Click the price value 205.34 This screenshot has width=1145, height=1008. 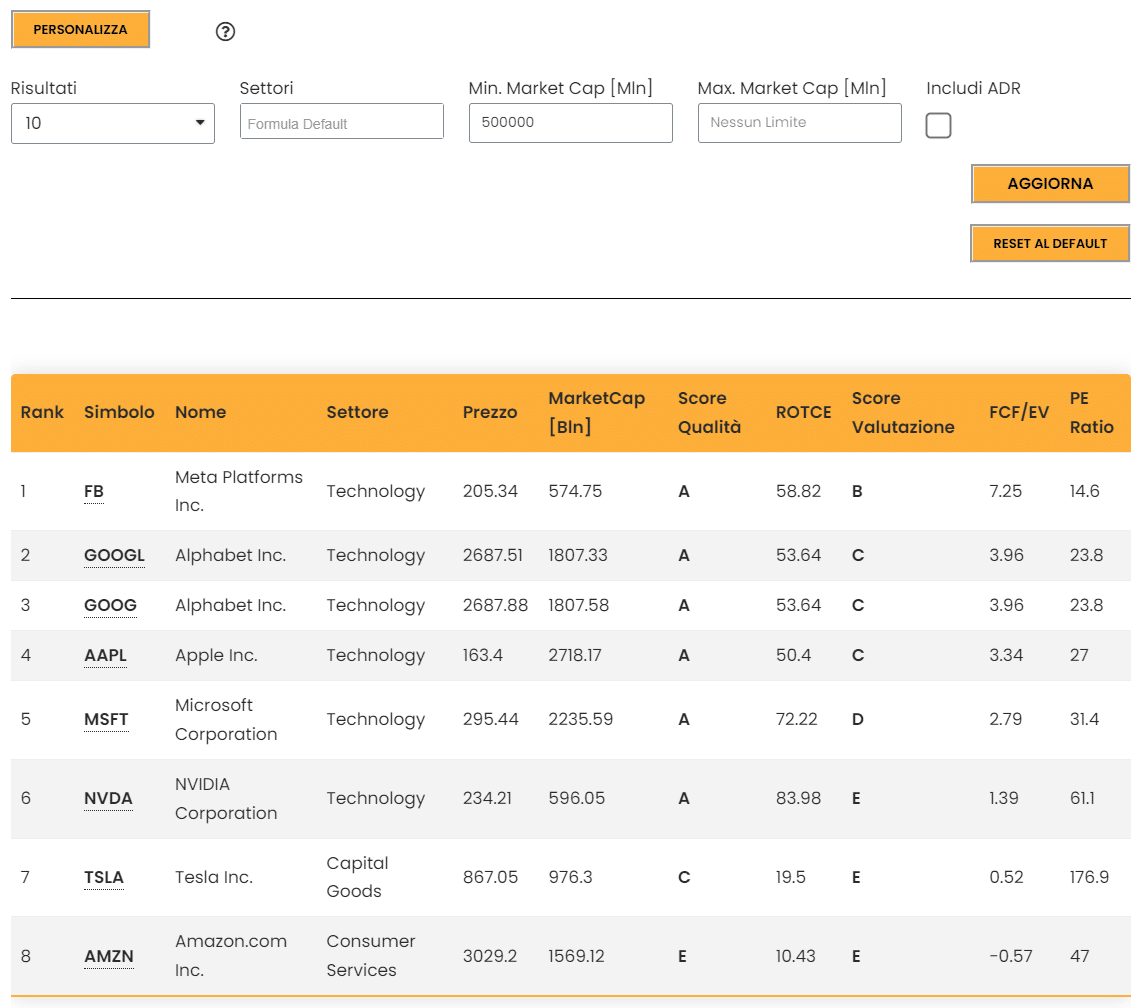[490, 491]
